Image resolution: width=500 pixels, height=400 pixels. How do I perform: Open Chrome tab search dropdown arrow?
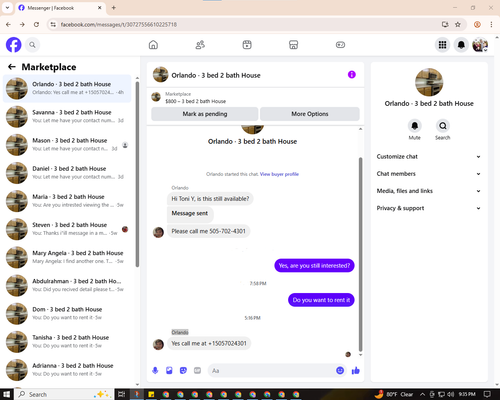[x=7, y=7]
